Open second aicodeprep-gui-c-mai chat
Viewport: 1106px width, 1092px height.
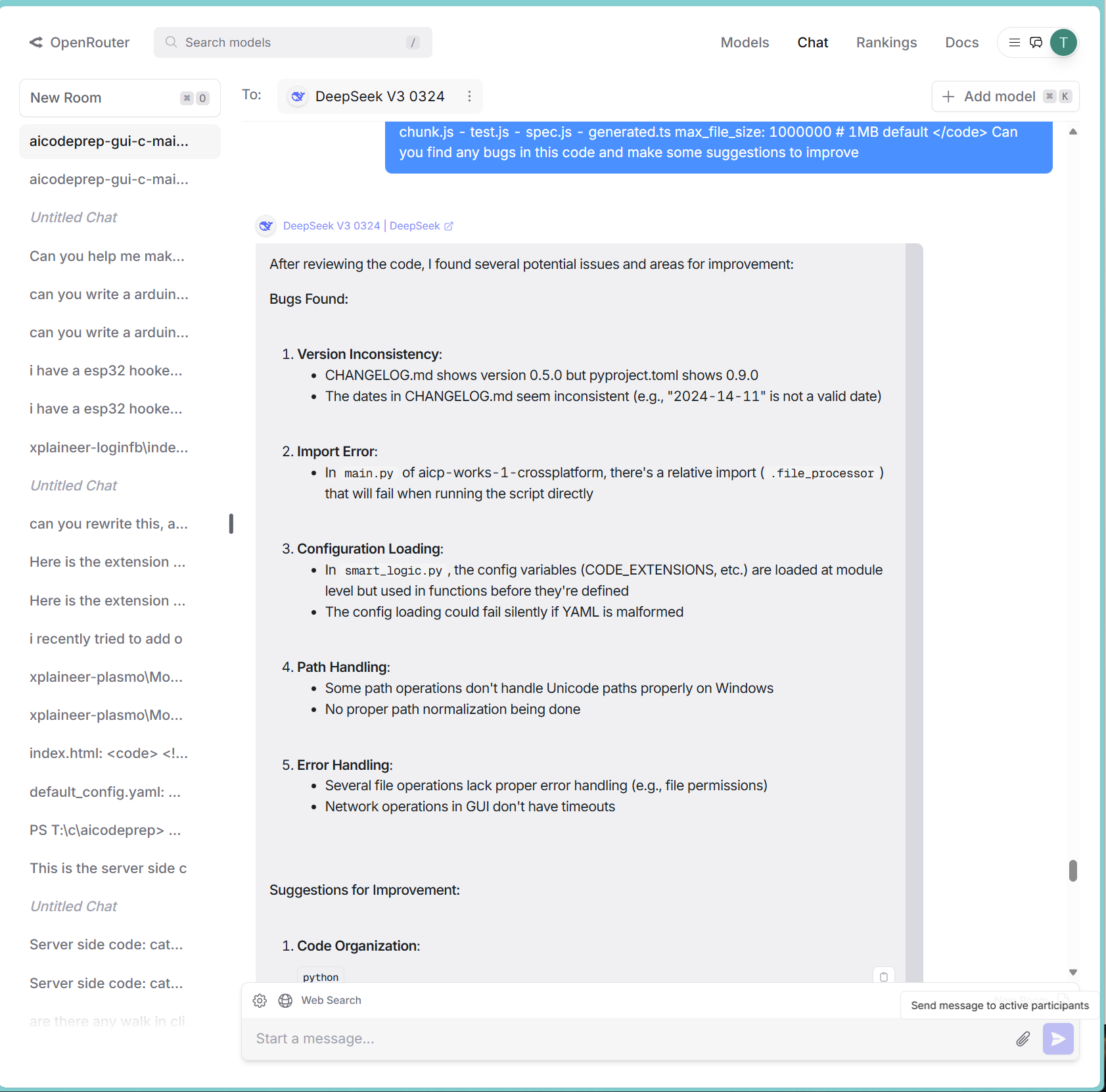click(120, 179)
